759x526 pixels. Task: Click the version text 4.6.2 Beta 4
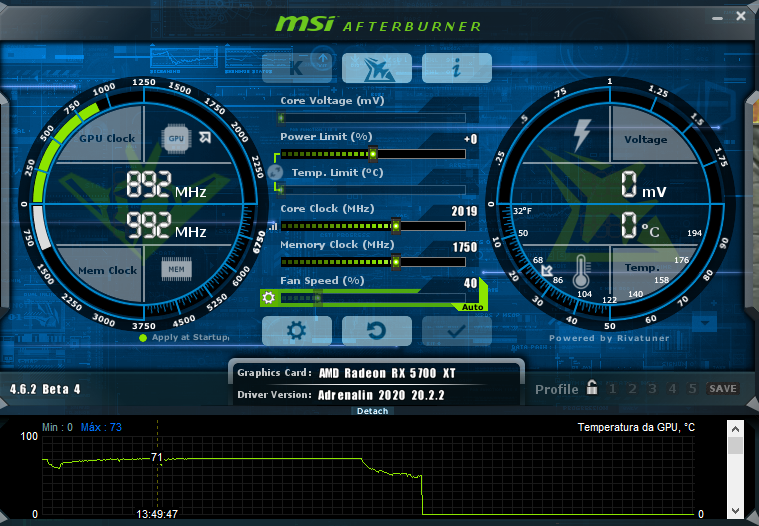pyautogui.click(x=45, y=389)
